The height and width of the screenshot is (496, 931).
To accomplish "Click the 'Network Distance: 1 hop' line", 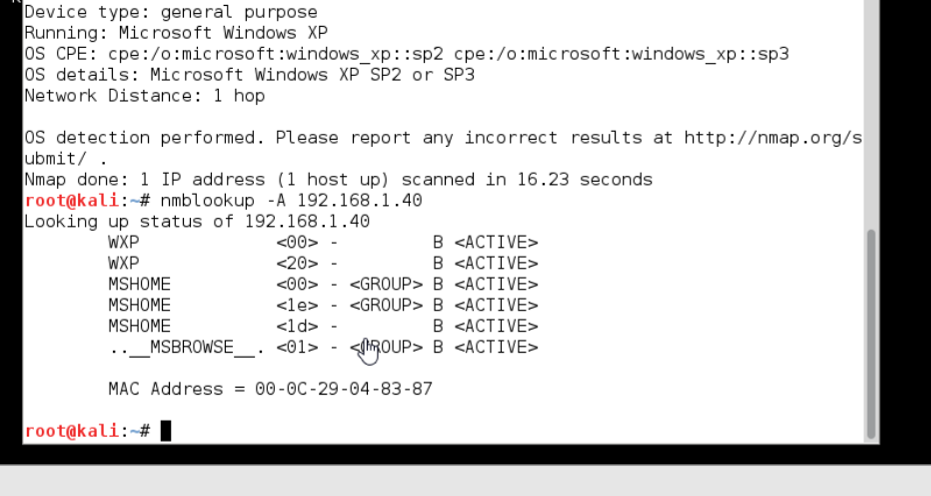I will click(144, 96).
